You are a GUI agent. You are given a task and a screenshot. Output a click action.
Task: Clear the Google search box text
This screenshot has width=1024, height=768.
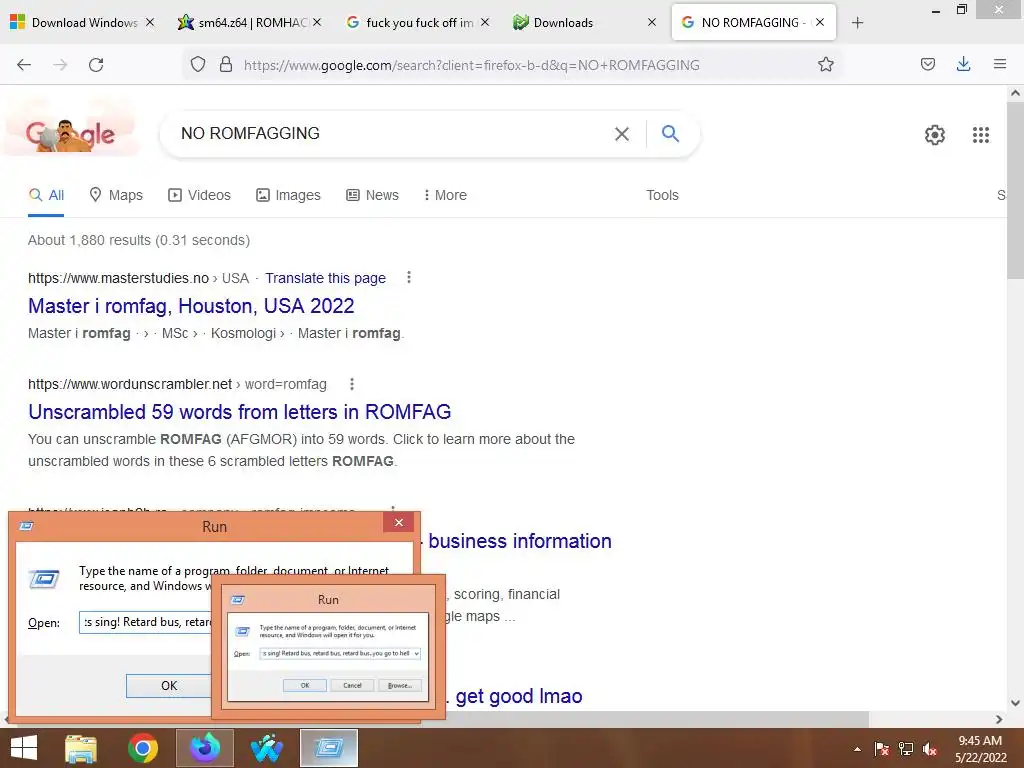point(622,134)
